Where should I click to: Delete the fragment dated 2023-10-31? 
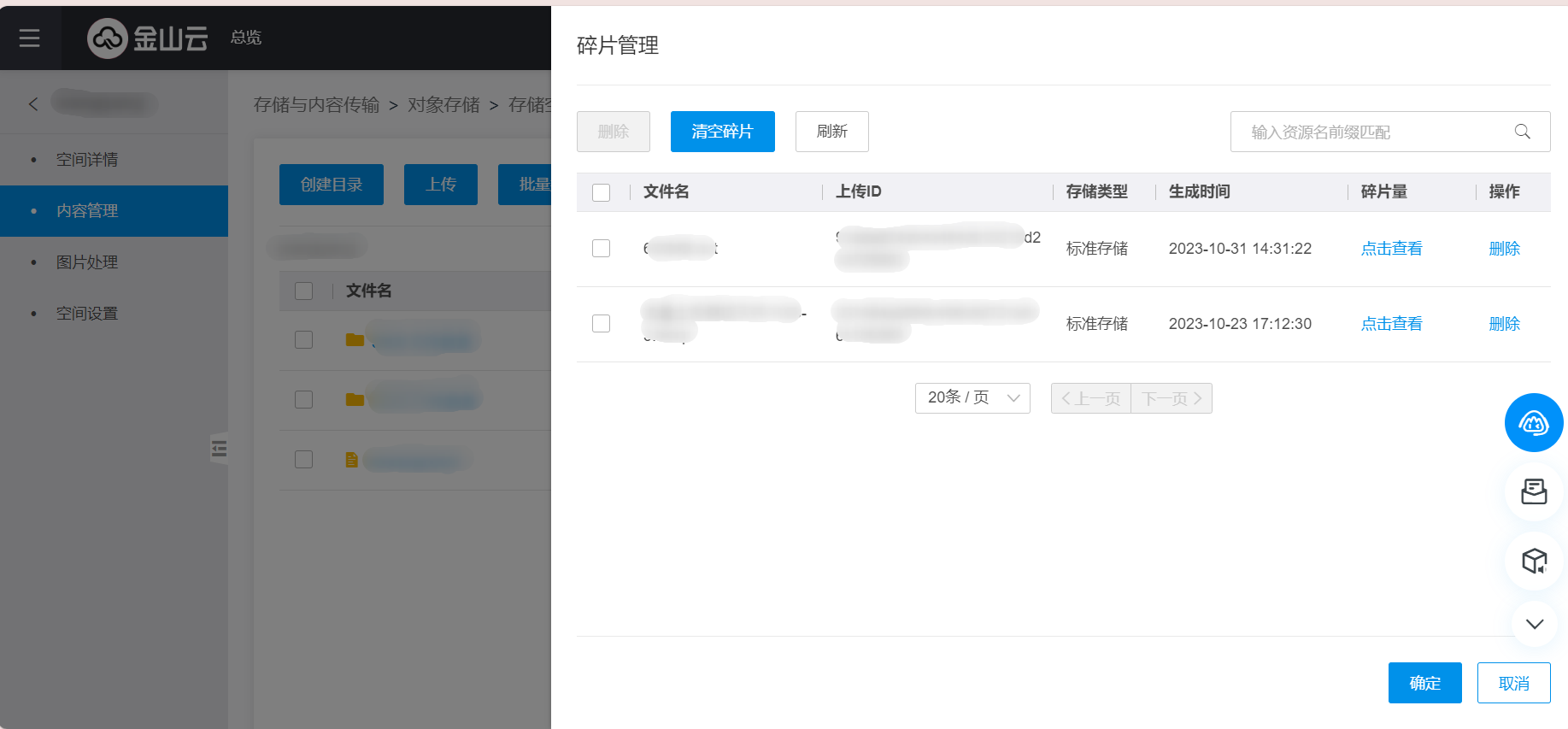pyautogui.click(x=1505, y=249)
